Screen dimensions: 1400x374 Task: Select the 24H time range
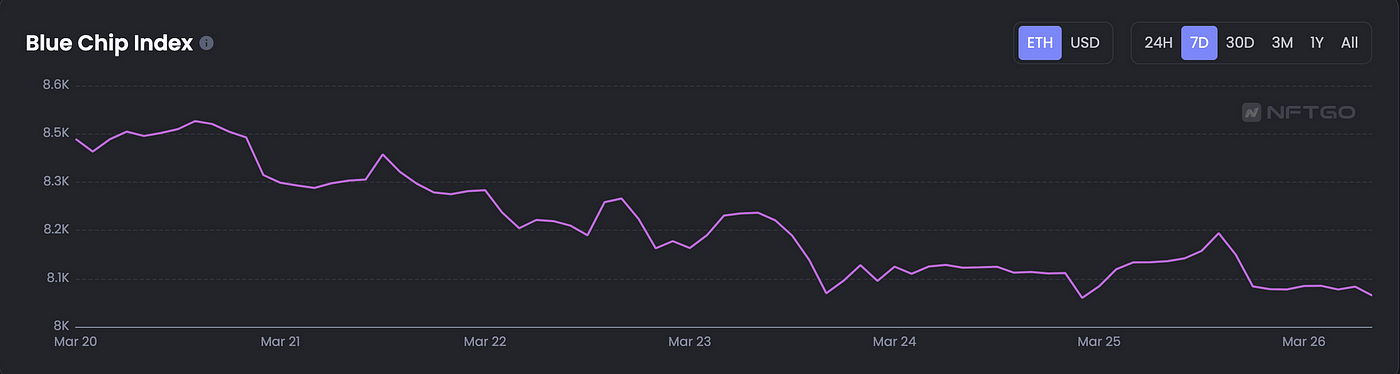point(1158,43)
